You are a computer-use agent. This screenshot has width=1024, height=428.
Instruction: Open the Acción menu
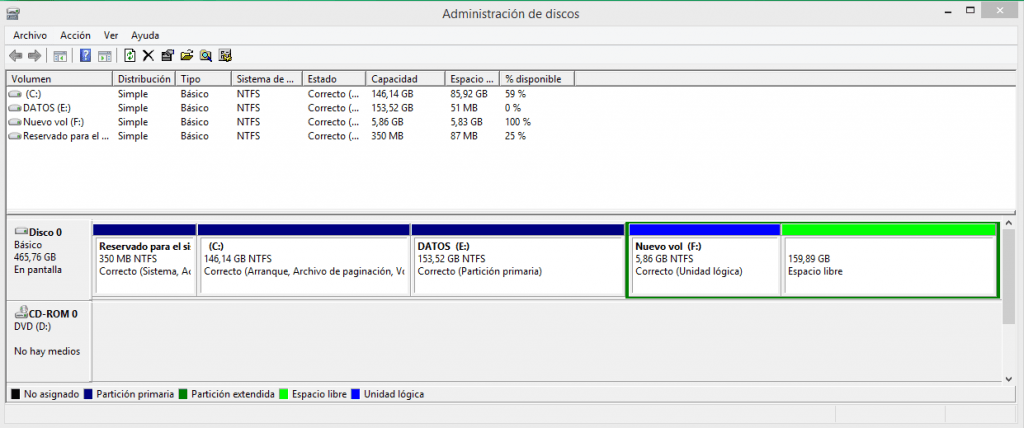(x=75, y=35)
